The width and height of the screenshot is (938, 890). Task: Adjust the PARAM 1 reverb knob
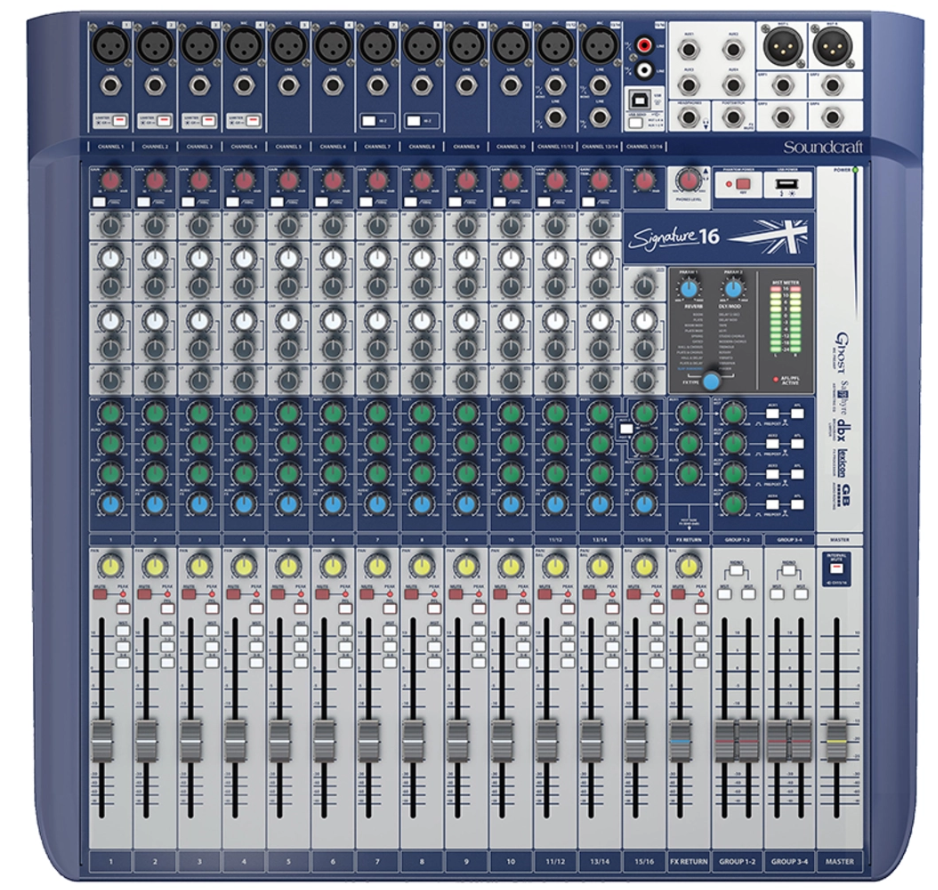click(689, 288)
